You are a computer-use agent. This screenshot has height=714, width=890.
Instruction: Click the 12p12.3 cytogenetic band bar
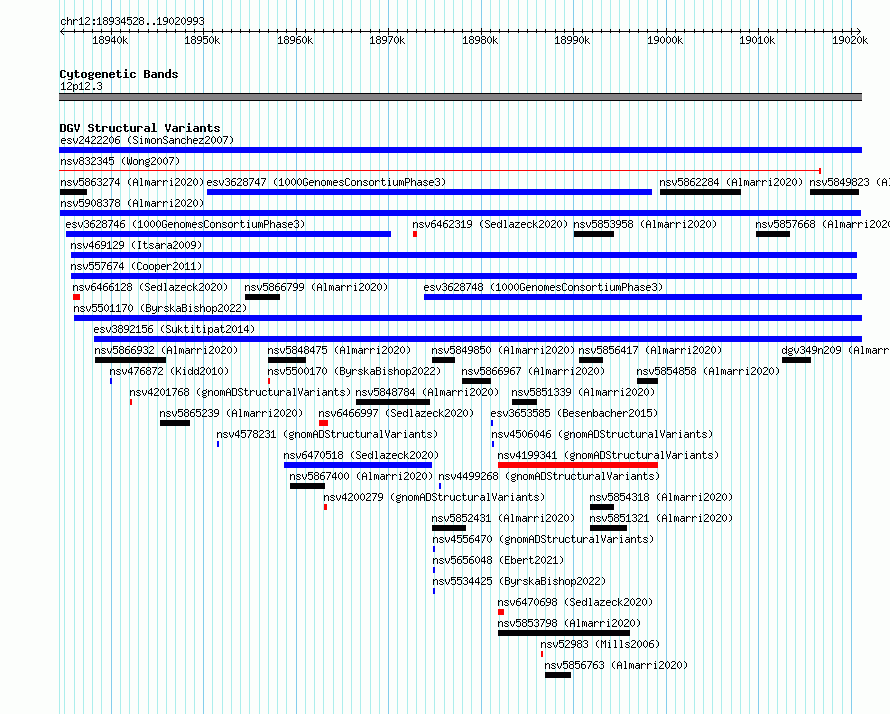coord(460,98)
